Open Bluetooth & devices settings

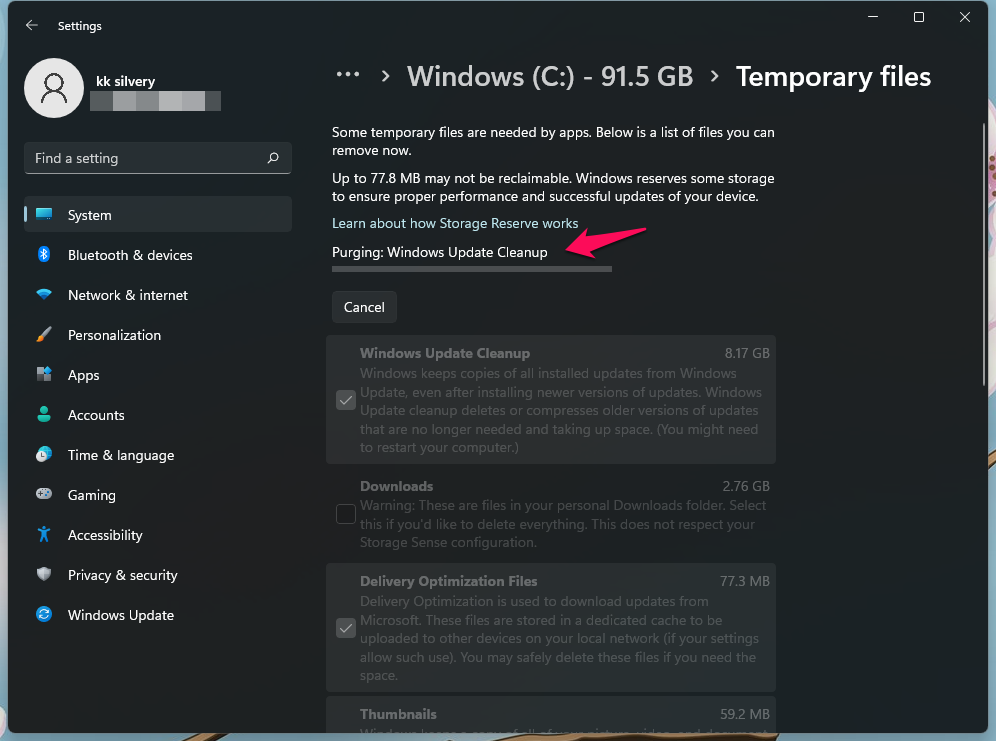pos(158,255)
